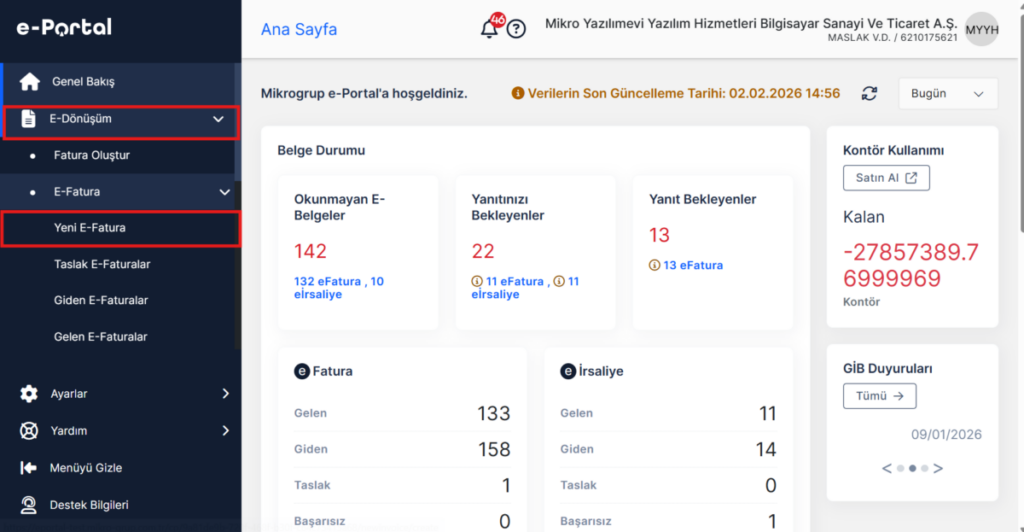This screenshot has height=532, width=1024.
Task: Select the last GİB carousel dot
Action: point(924,468)
